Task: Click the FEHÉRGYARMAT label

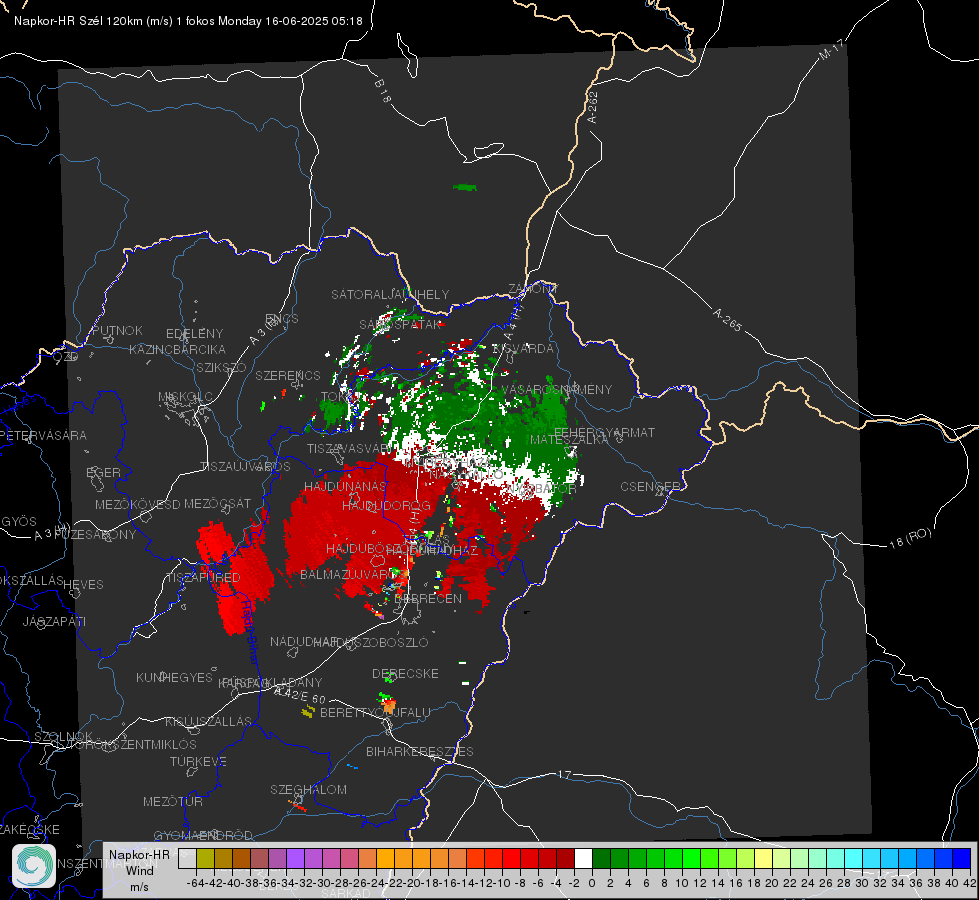Action: (x=604, y=432)
